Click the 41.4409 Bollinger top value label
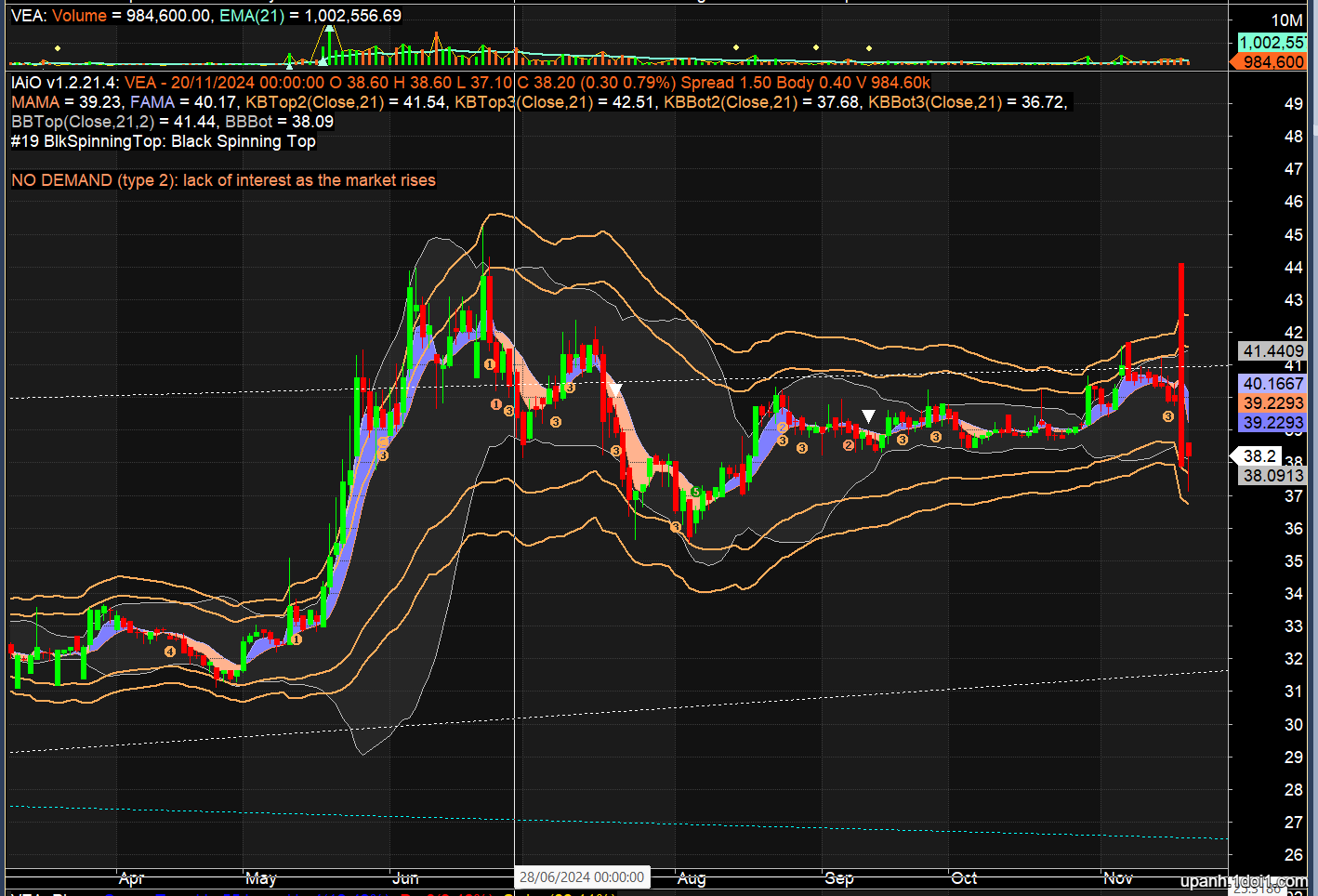This screenshot has width=1318, height=896. (1272, 351)
